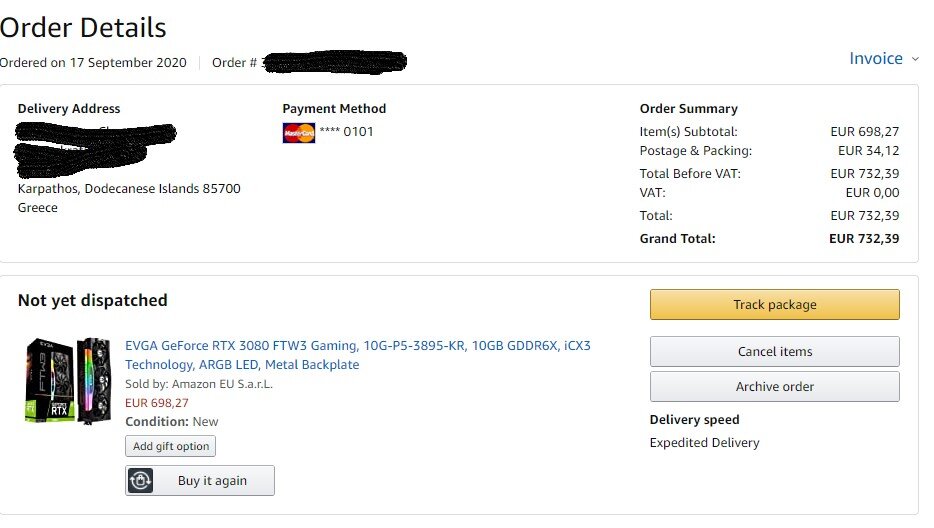The width and height of the screenshot is (934, 528).
Task: Click the reorder cart icon
Action: click(x=141, y=480)
